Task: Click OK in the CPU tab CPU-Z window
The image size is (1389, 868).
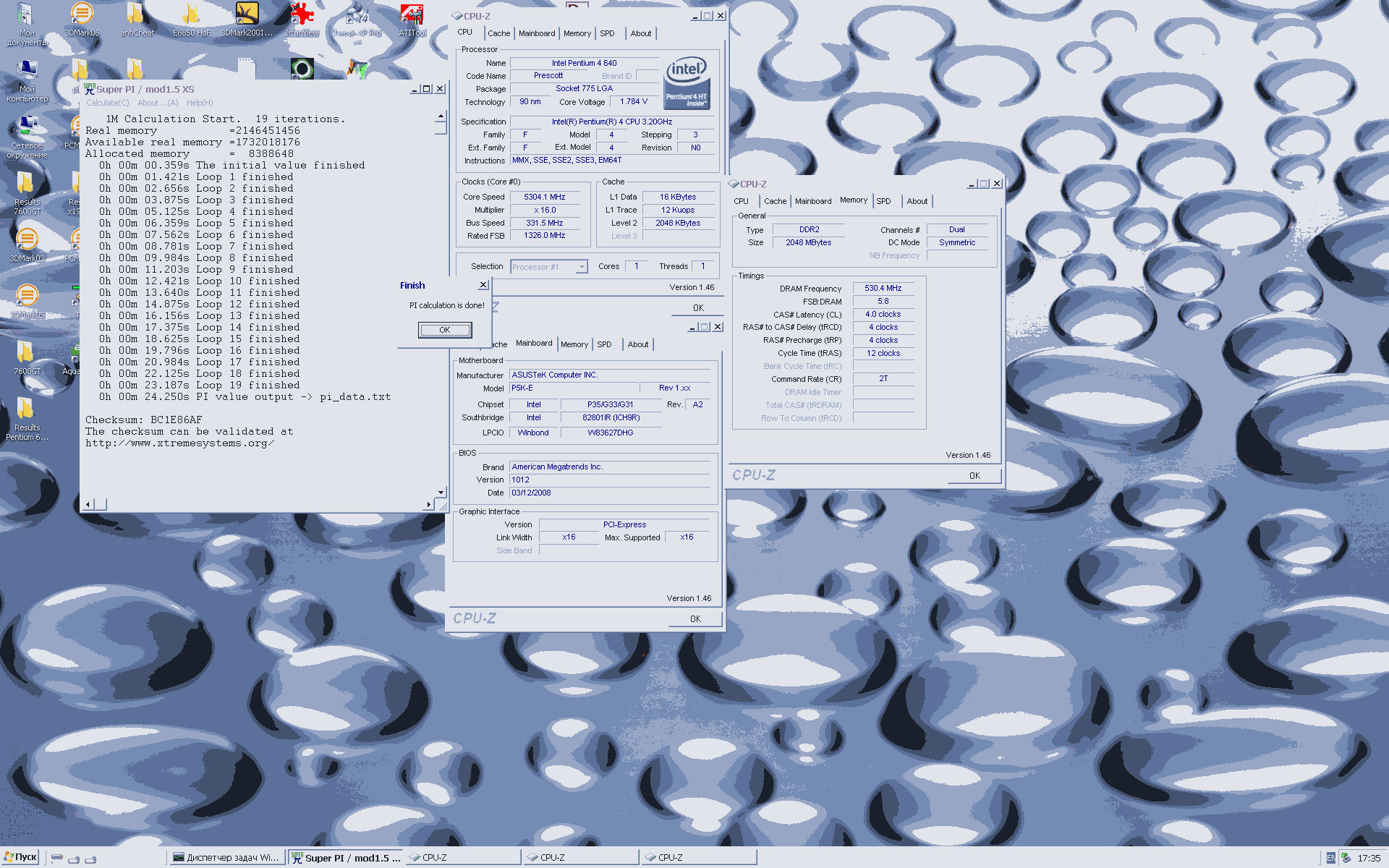Action: pos(698,308)
